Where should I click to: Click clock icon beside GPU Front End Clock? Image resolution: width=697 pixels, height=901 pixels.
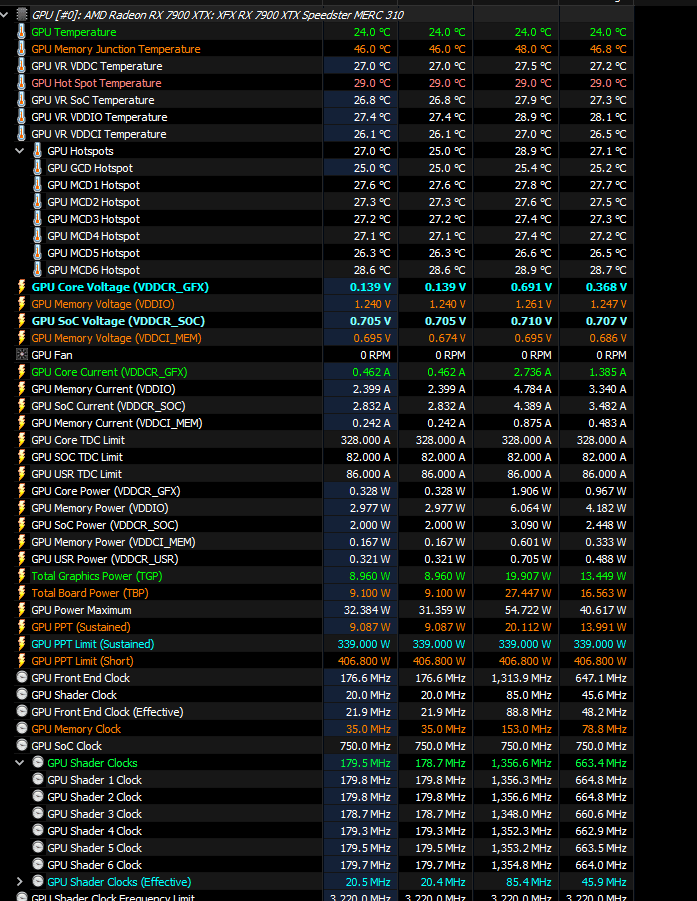click(22, 677)
